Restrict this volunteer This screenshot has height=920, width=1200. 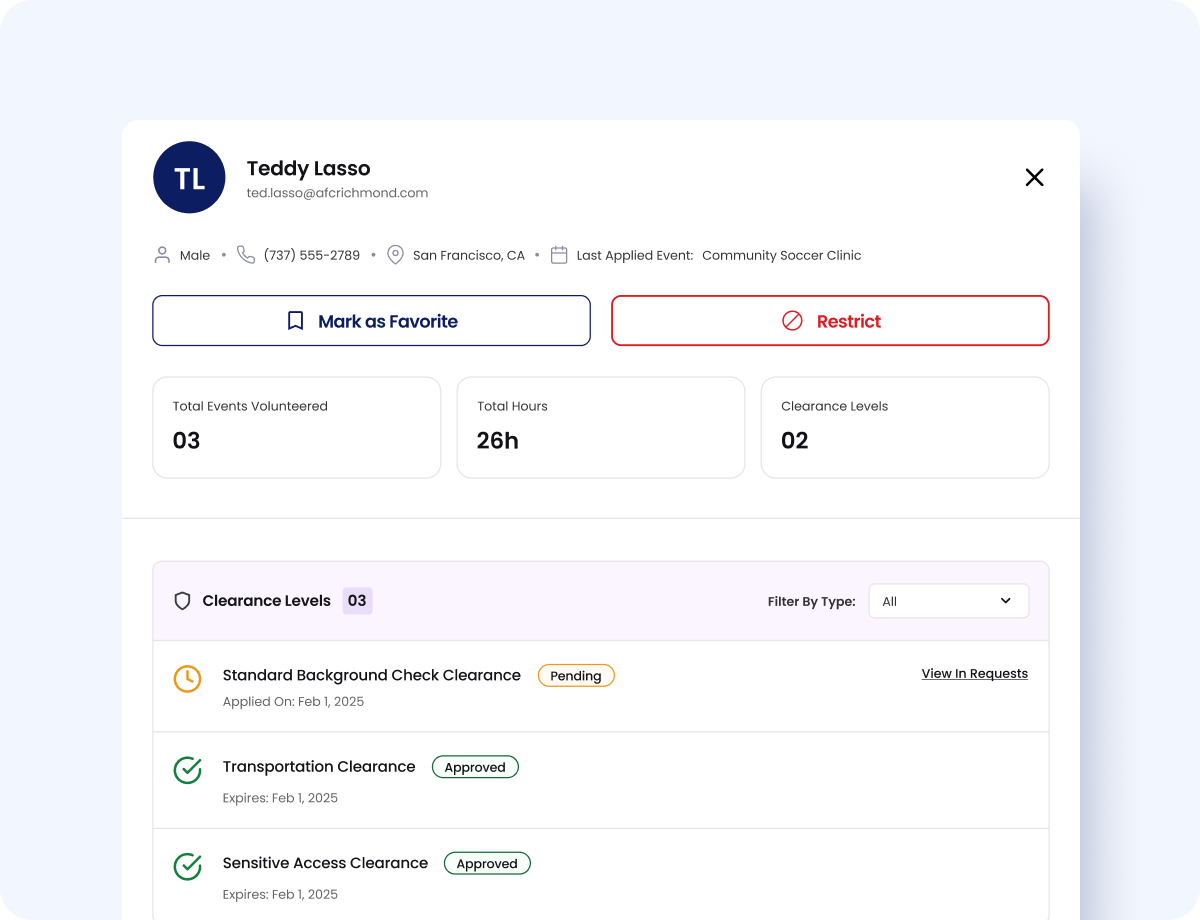coord(830,321)
